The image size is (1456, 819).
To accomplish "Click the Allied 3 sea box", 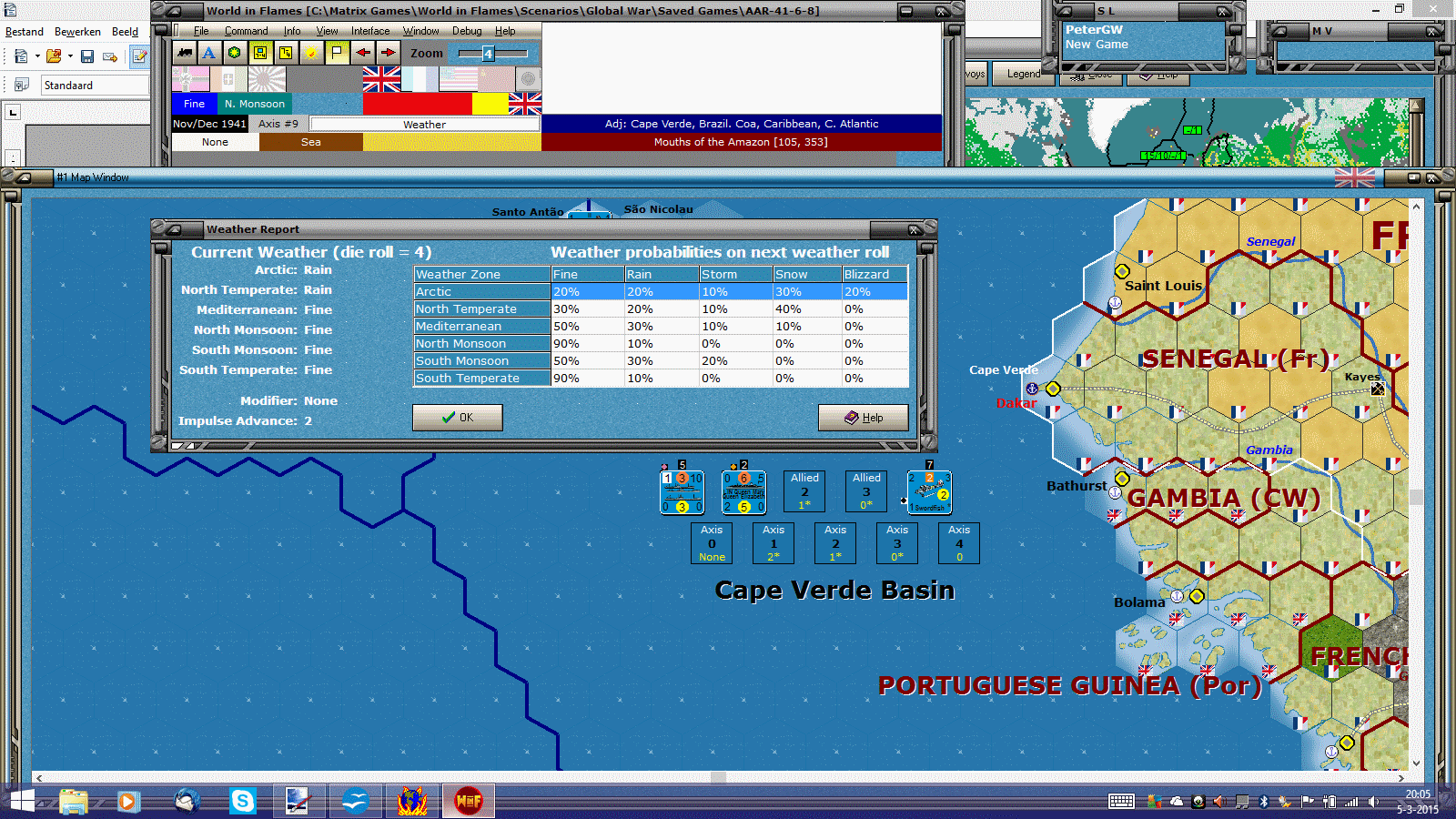I will (x=866, y=491).
